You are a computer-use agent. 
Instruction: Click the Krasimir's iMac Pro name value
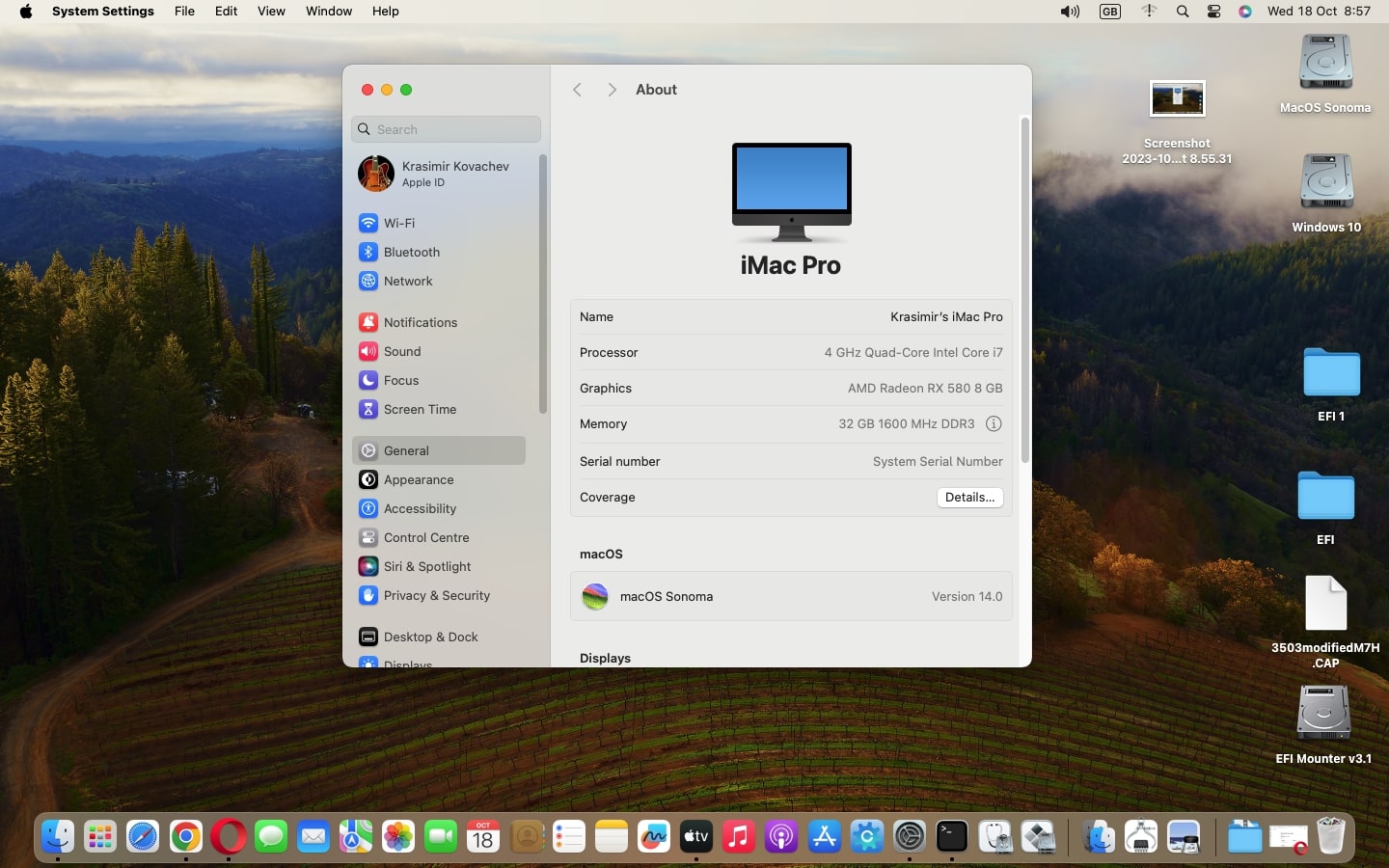(x=946, y=316)
